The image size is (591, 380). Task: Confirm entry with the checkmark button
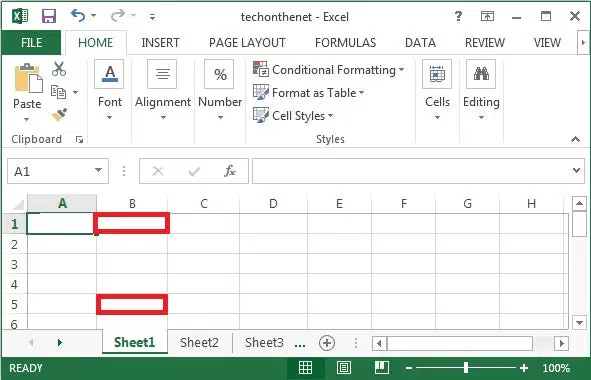tap(194, 172)
